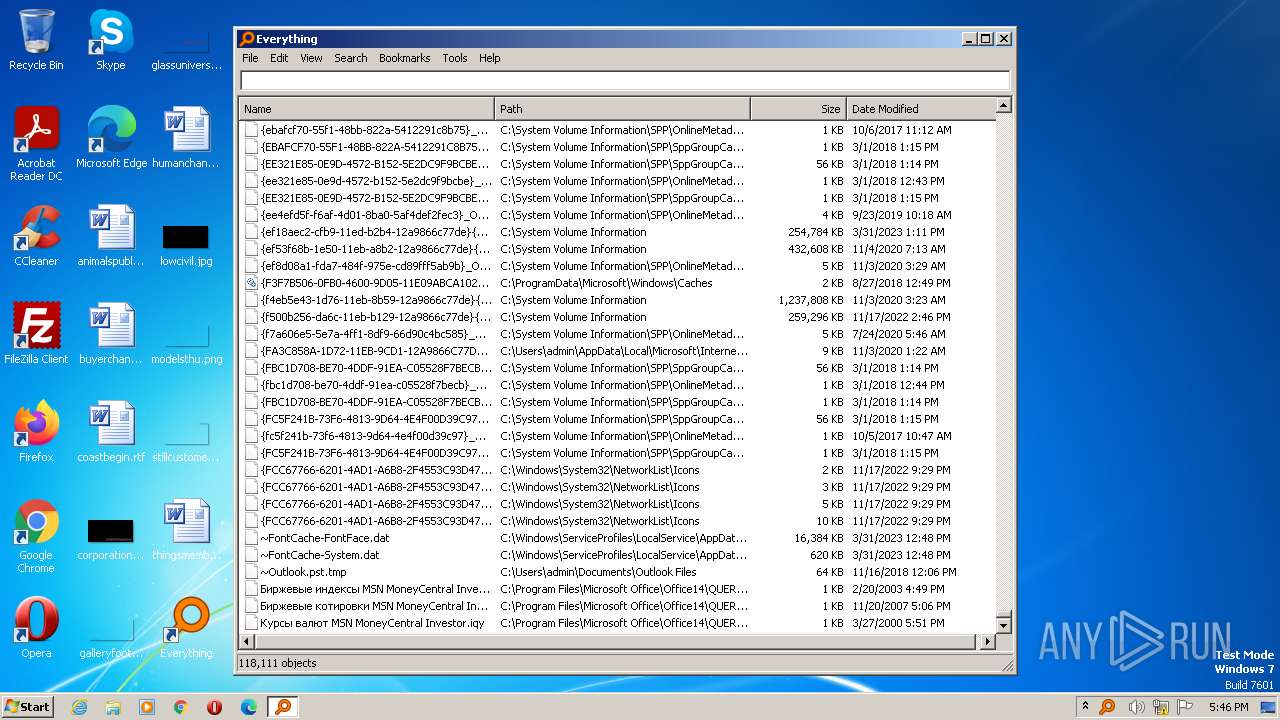Screen dimensions: 1280x720
Task: Sort results by Size column header
Action: (798, 109)
